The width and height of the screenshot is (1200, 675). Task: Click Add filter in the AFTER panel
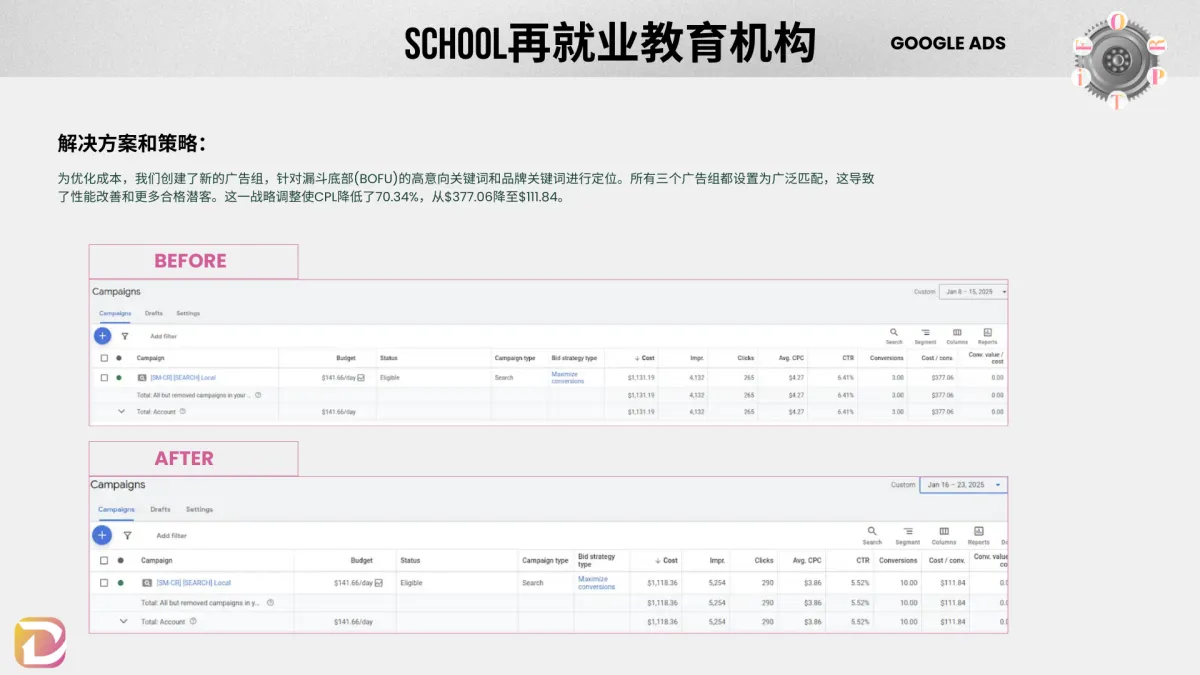pos(171,535)
